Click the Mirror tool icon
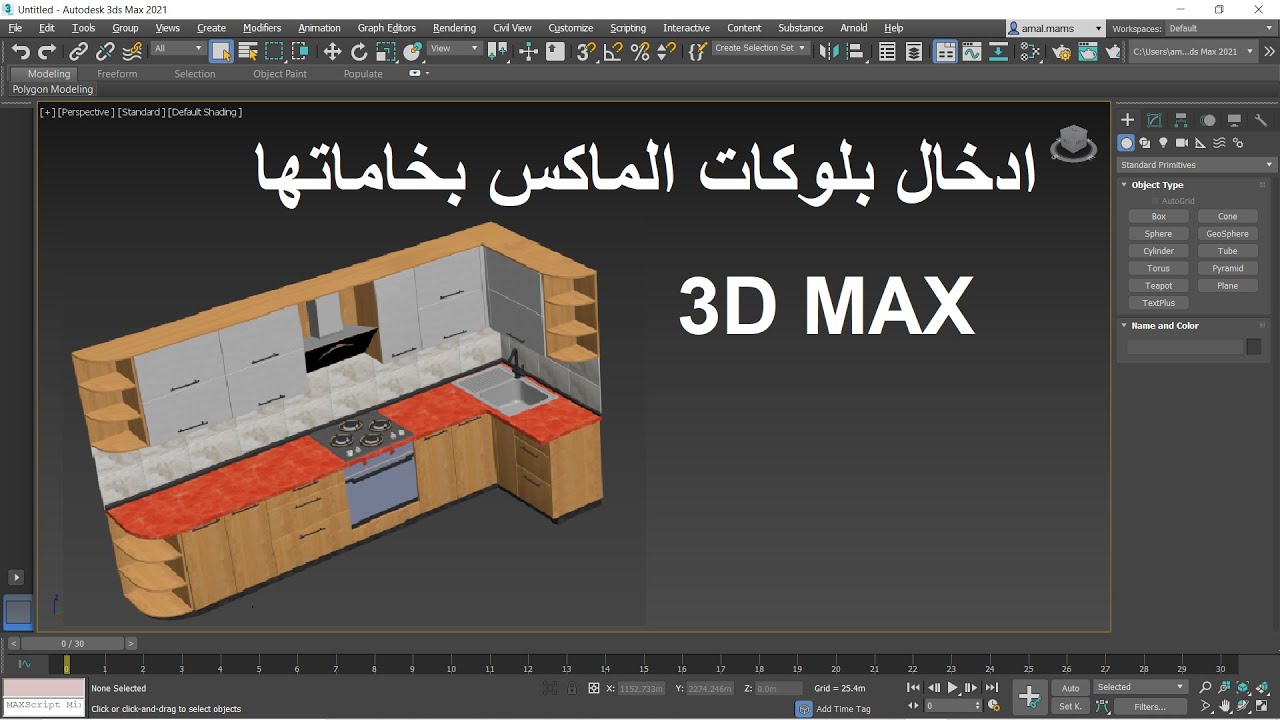 (828, 52)
